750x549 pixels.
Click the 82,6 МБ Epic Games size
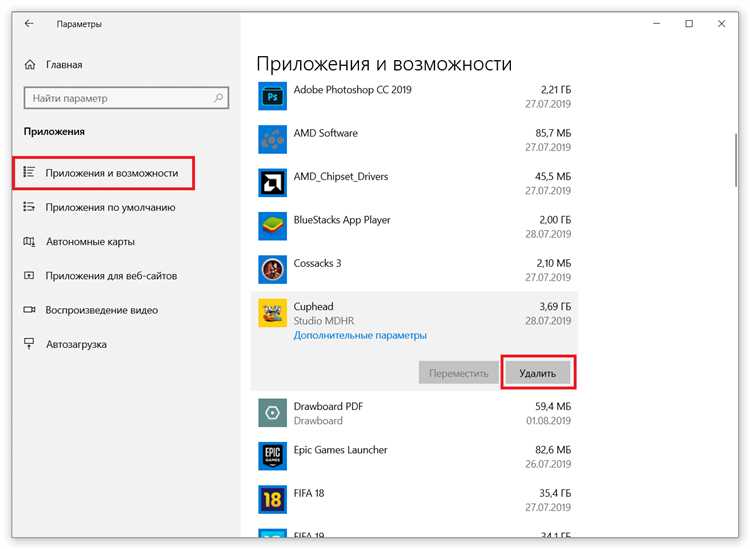pyautogui.click(x=553, y=450)
